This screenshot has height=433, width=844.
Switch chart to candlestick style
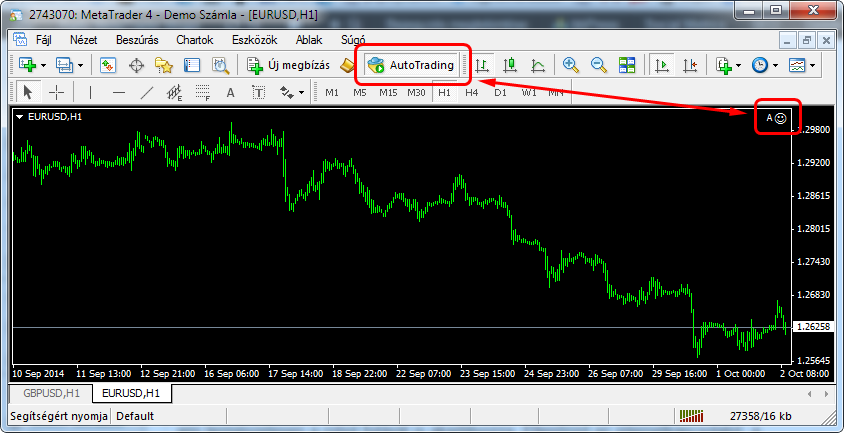510,66
